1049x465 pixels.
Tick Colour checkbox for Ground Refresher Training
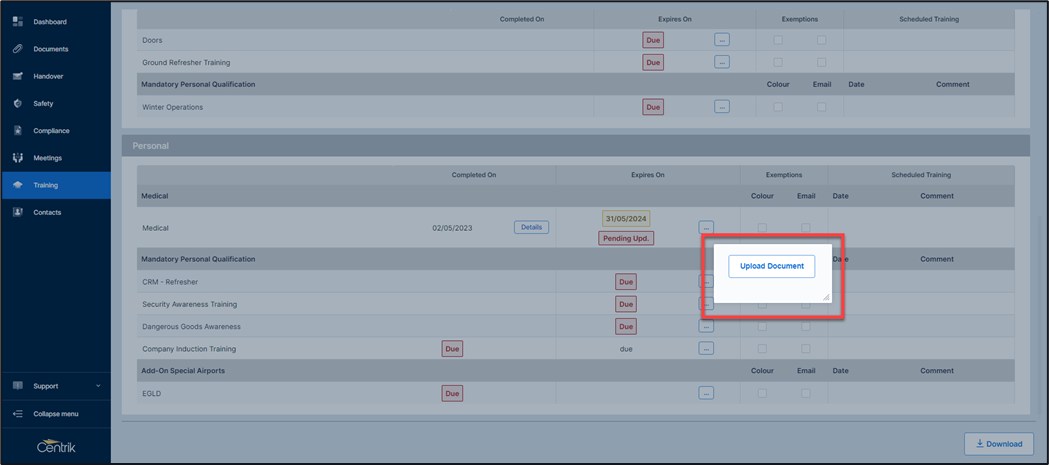777,62
